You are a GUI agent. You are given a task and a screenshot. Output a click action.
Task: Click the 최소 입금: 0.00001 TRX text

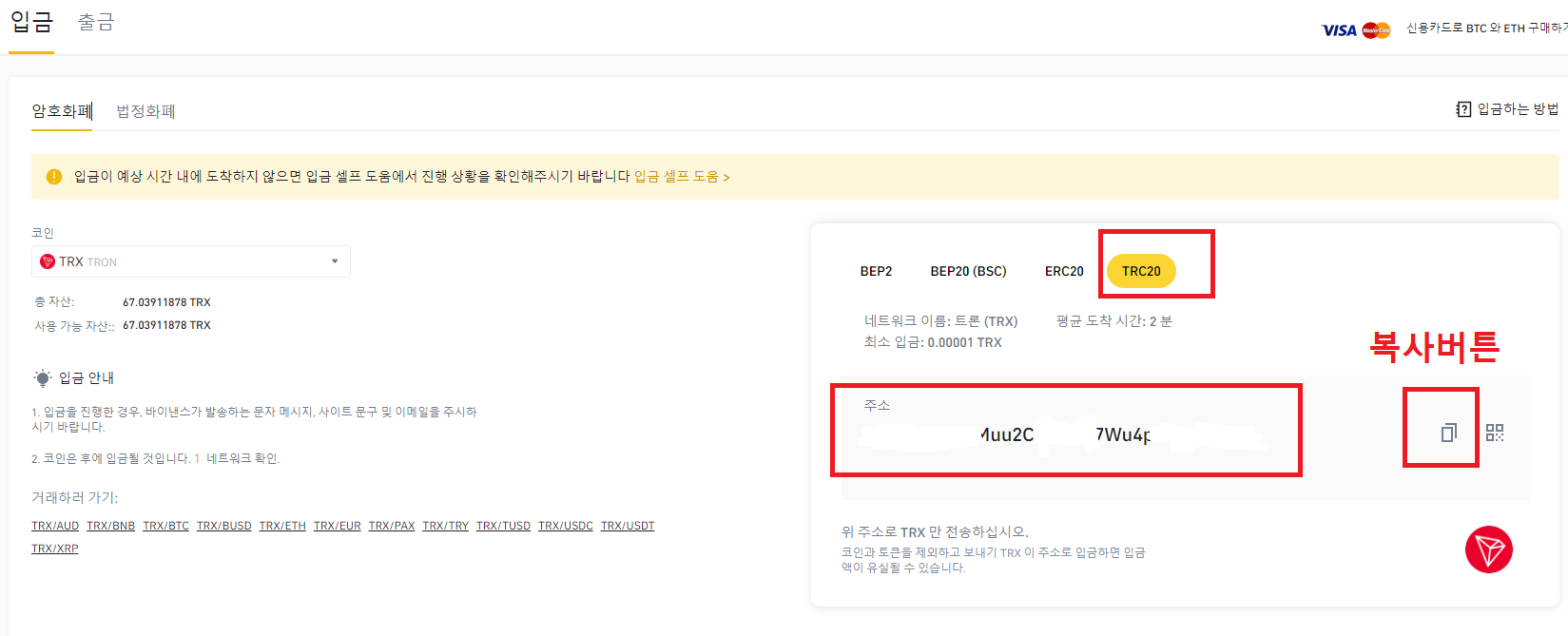[933, 342]
